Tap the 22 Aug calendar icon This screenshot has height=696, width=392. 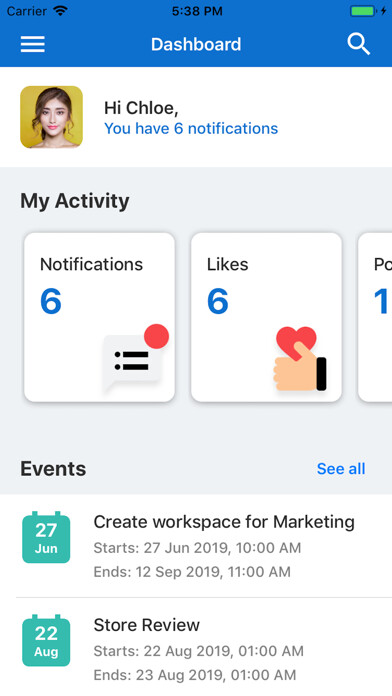(46, 640)
